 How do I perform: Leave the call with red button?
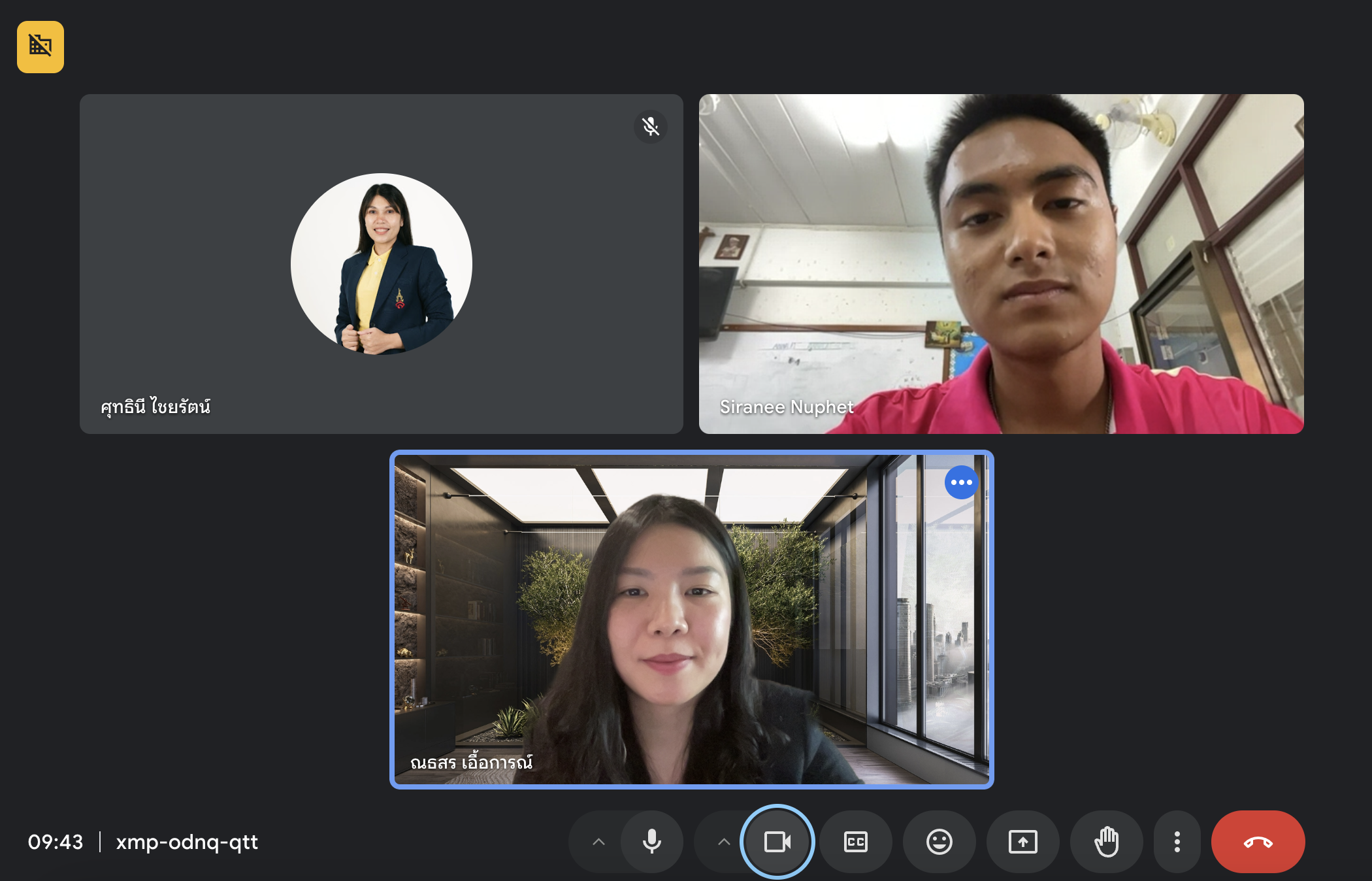coord(1258,842)
